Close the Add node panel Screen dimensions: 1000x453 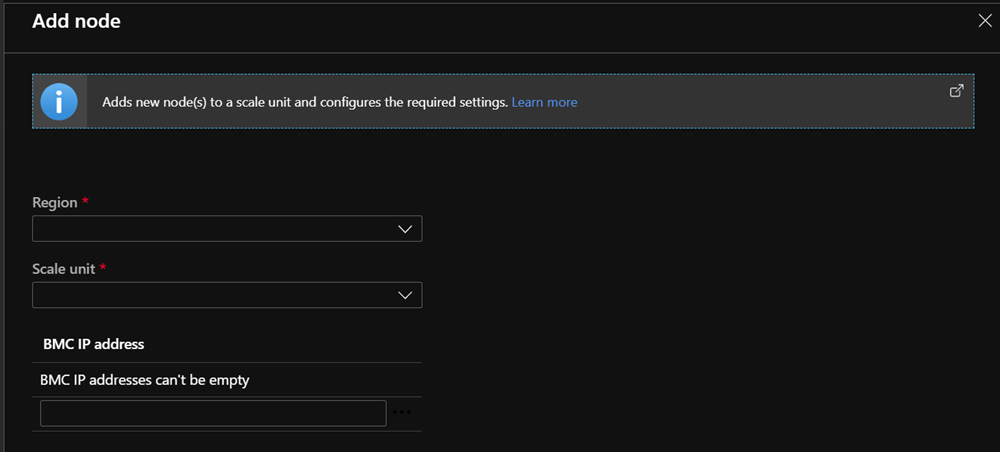[984, 20]
